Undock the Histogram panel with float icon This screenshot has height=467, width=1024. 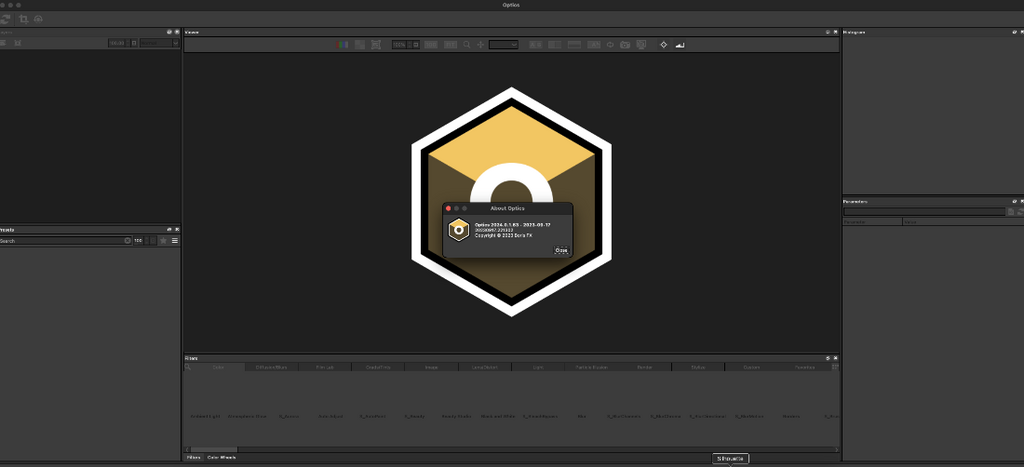[x=1014, y=31]
